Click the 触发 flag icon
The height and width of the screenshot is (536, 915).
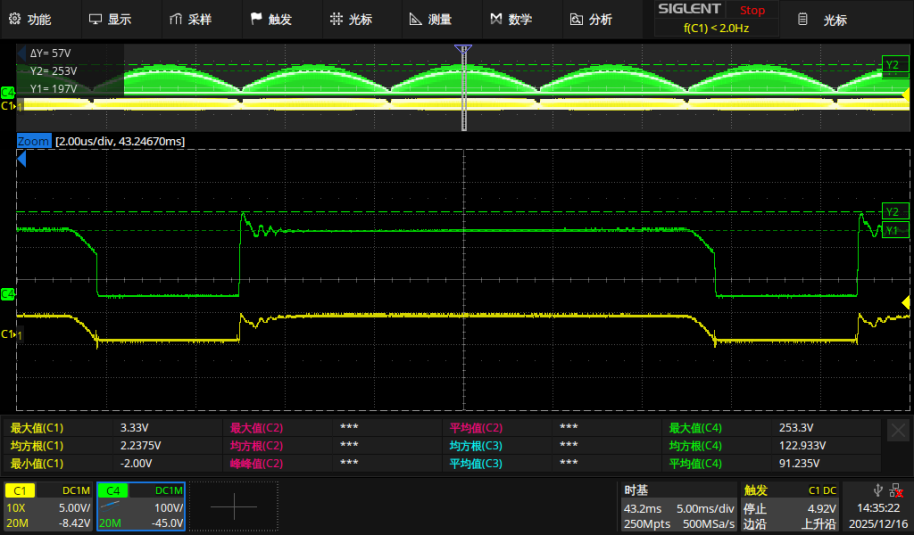pyautogui.click(x=256, y=19)
